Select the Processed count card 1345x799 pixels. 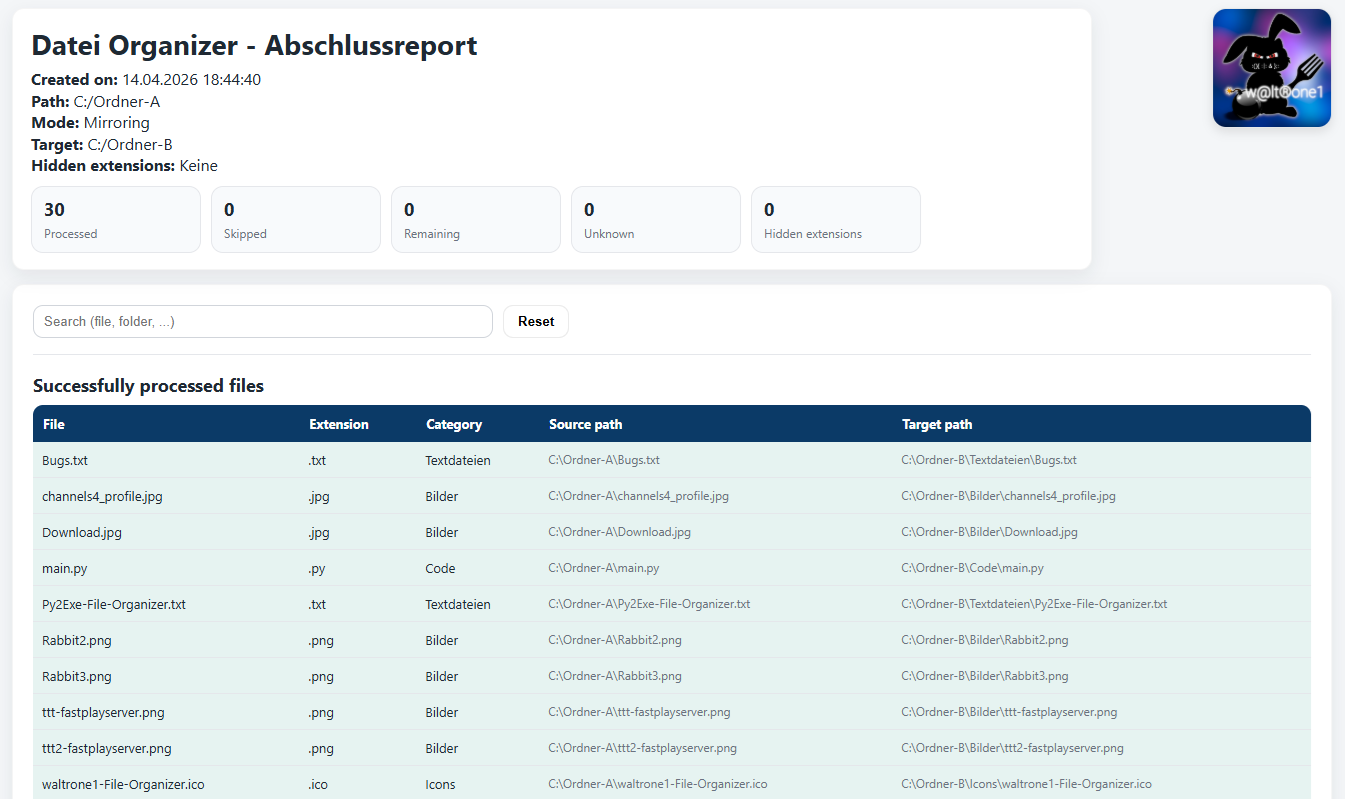(x=116, y=219)
